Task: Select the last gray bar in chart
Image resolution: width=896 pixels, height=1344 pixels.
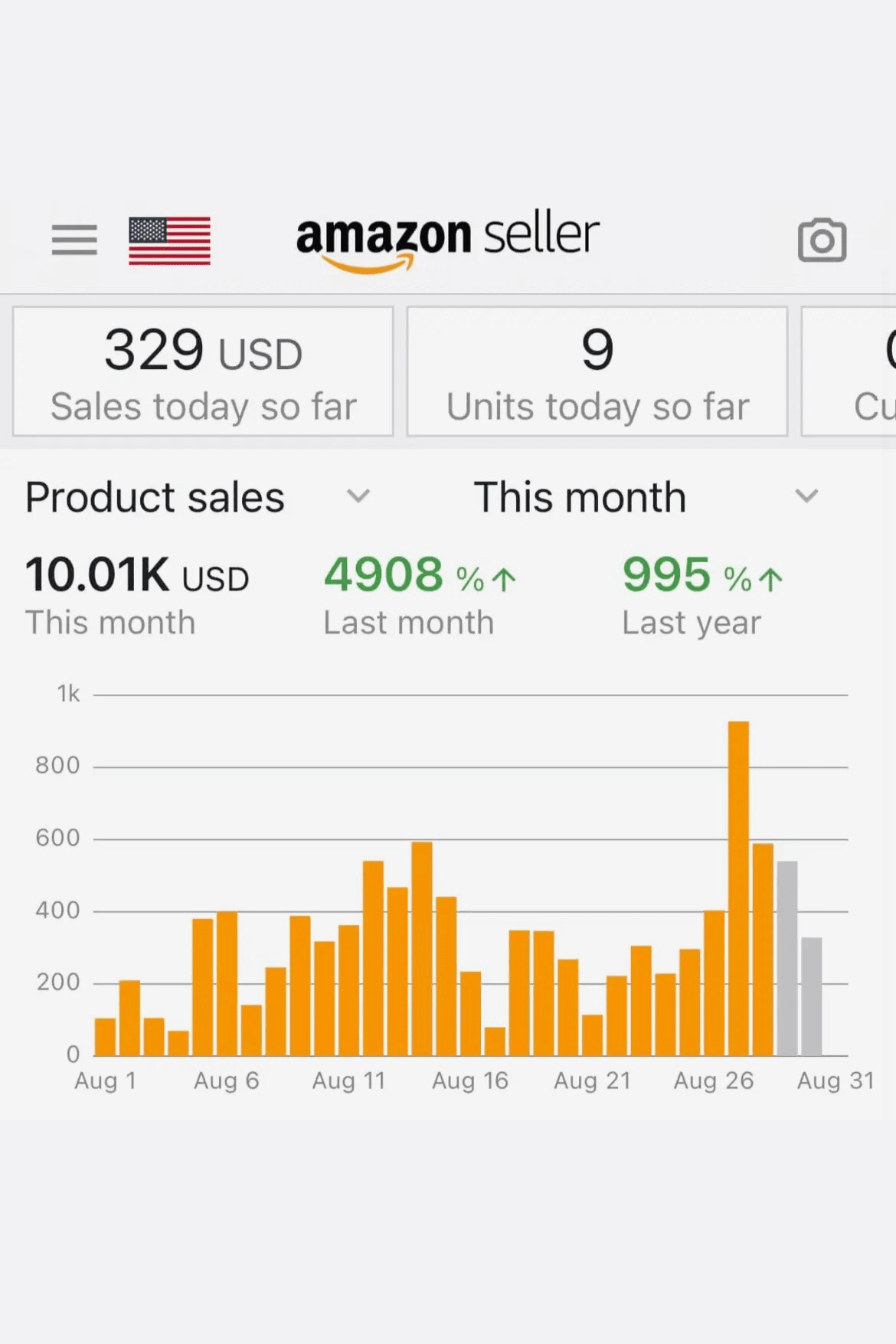Action: pos(812,997)
